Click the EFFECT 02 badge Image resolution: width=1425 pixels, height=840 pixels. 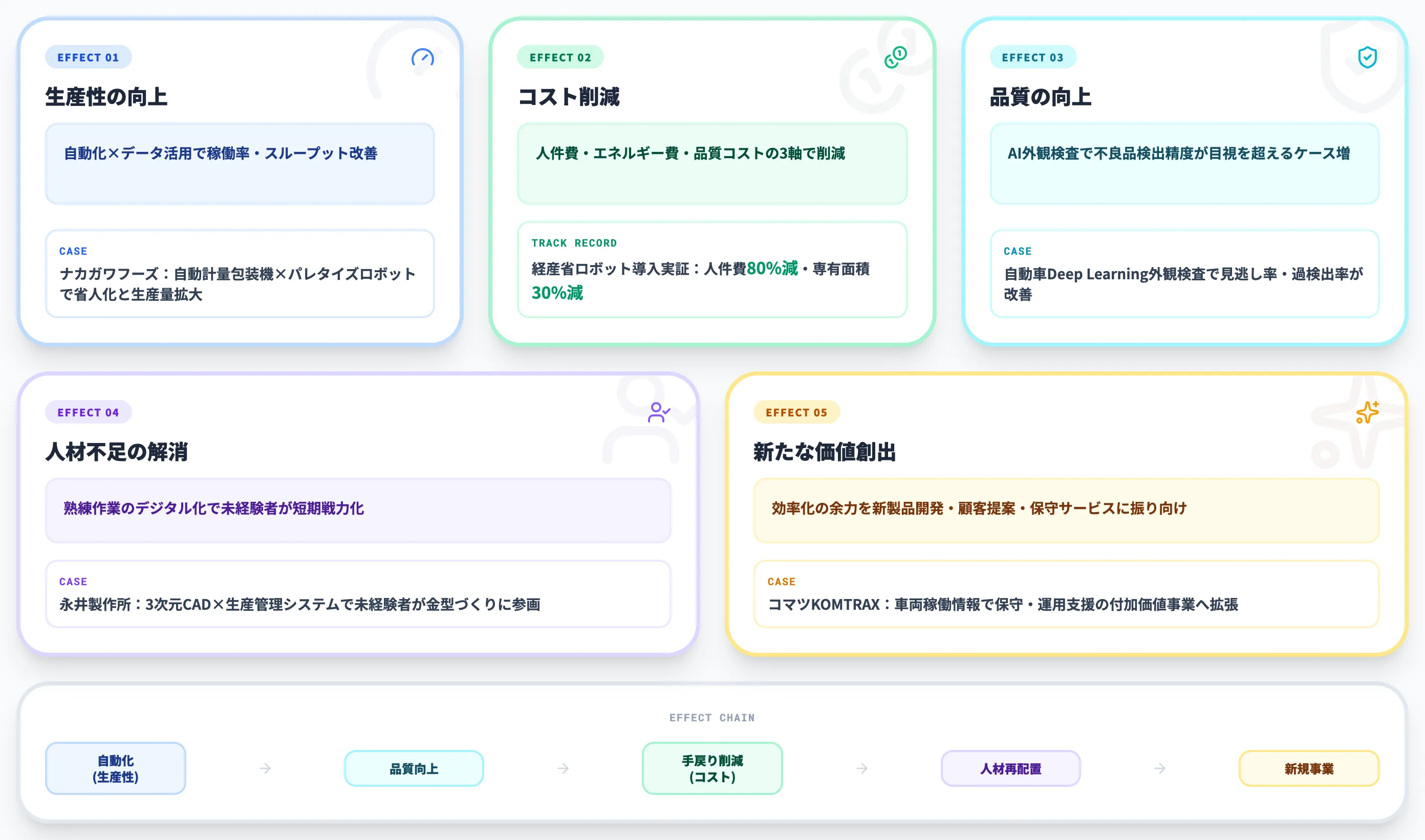[560, 57]
